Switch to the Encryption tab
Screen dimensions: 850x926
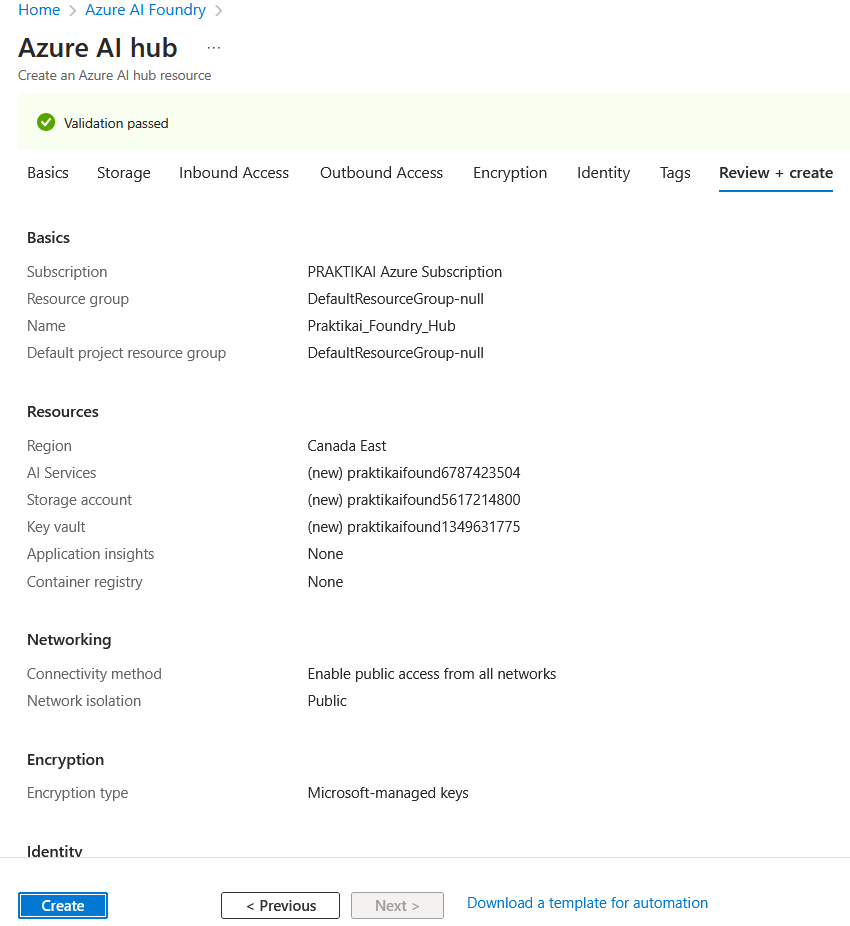(x=510, y=172)
